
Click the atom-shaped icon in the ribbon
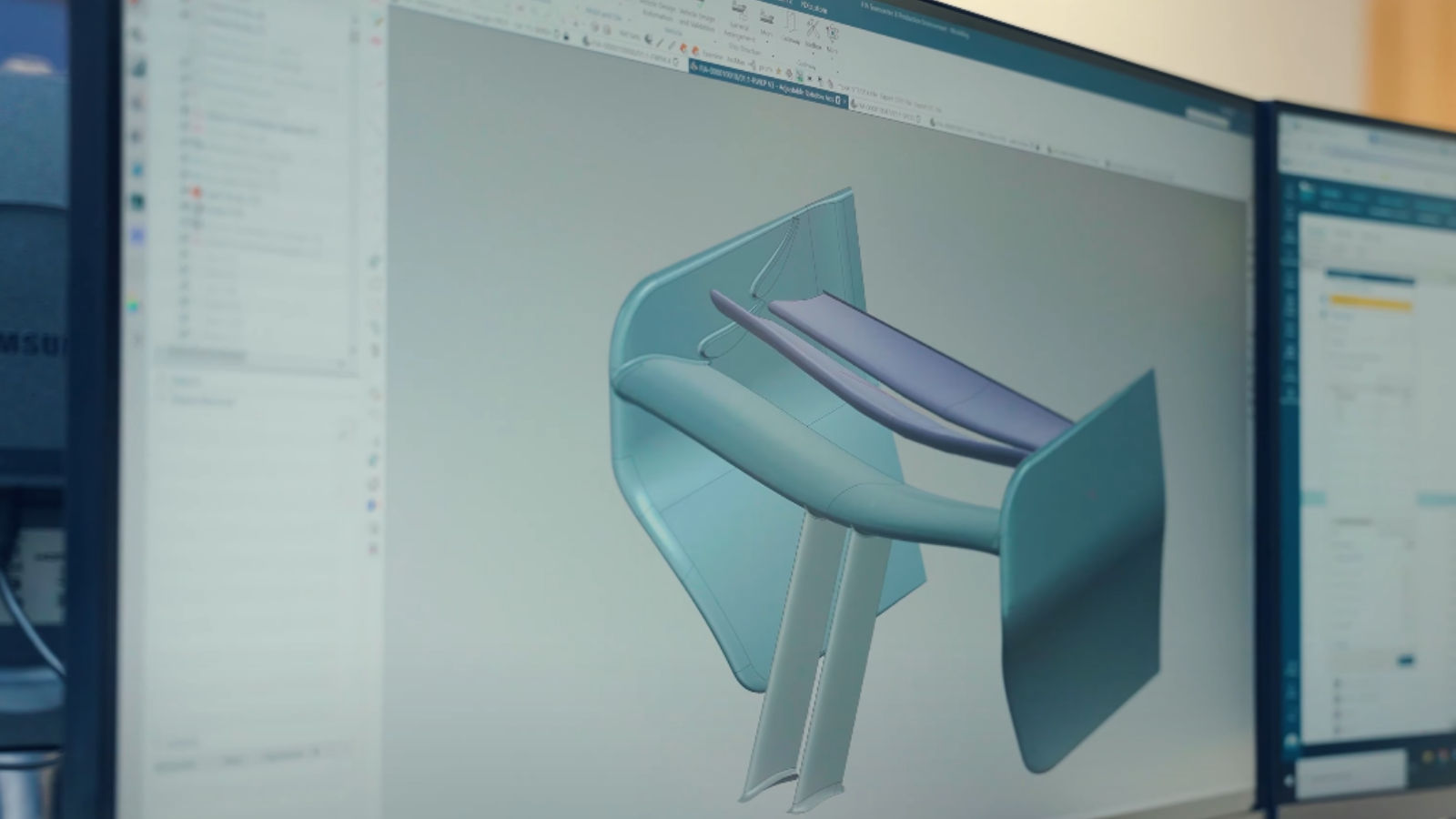[x=832, y=33]
